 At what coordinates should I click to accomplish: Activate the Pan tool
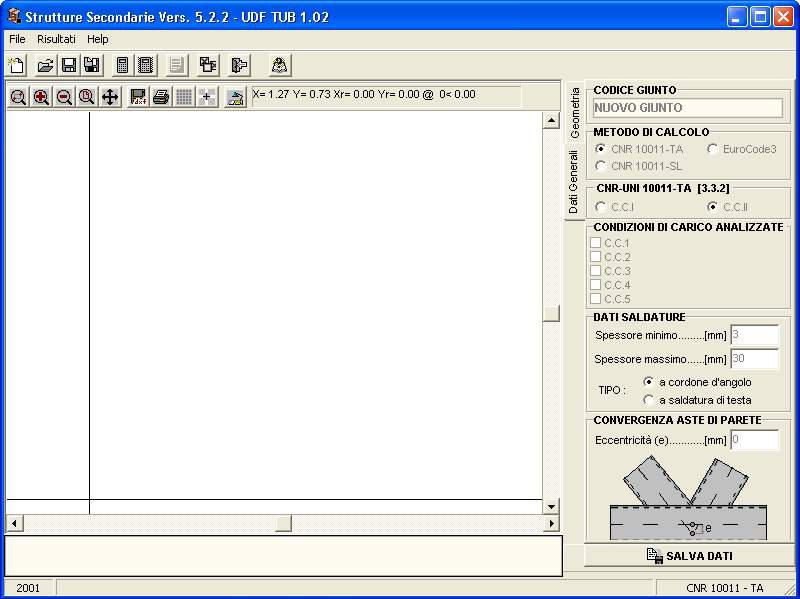click(x=110, y=95)
